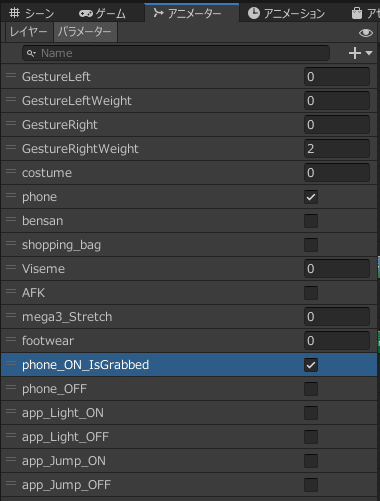Click the drag handle beside GestureLeft
Screen dimensions: 380x501
[11, 75]
